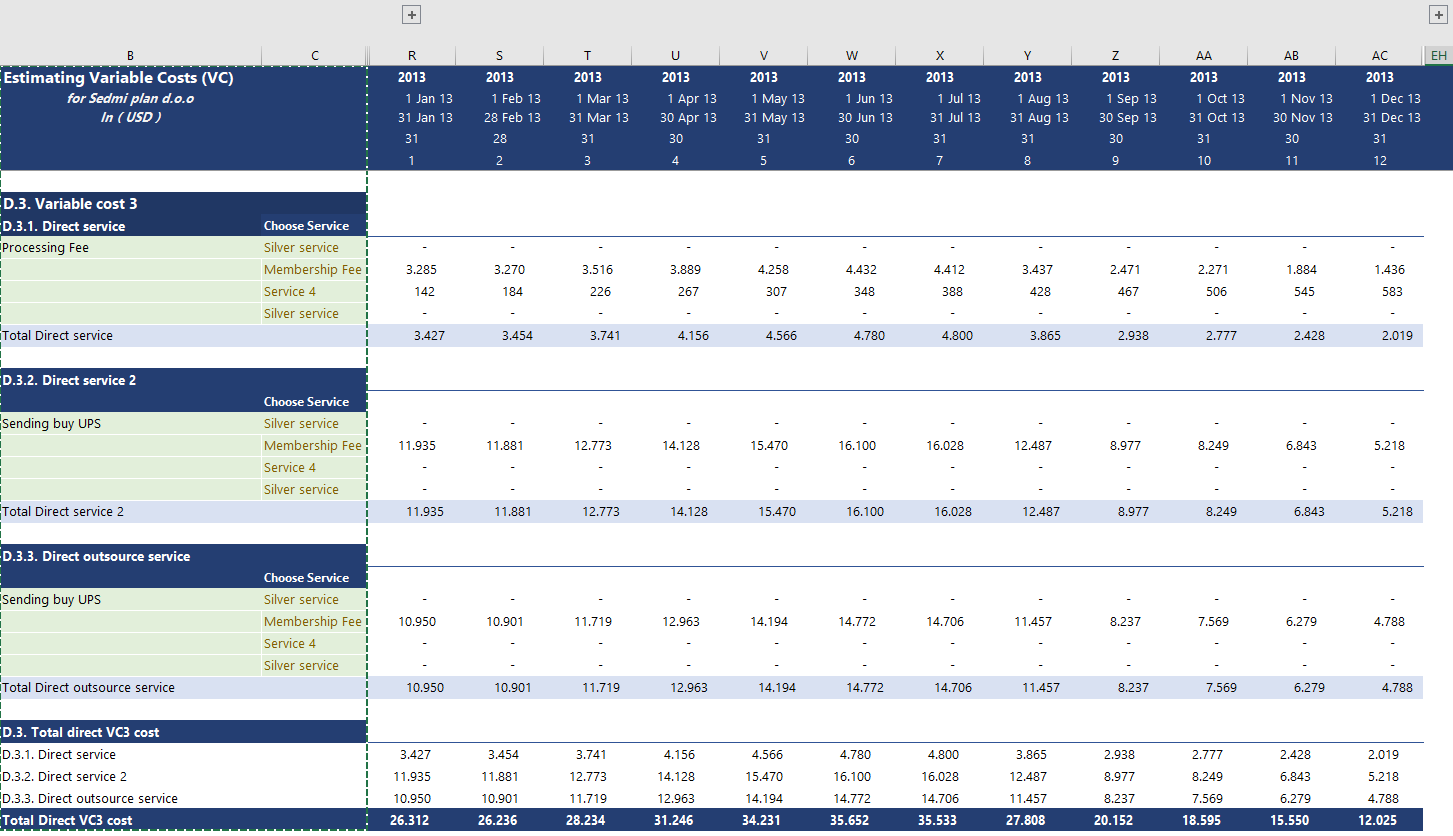The height and width of the screenshot is (836, 1453).
Task: Select the 1 Jul 13 date cell
Action: pyautogui.click(x=958, y=99)
